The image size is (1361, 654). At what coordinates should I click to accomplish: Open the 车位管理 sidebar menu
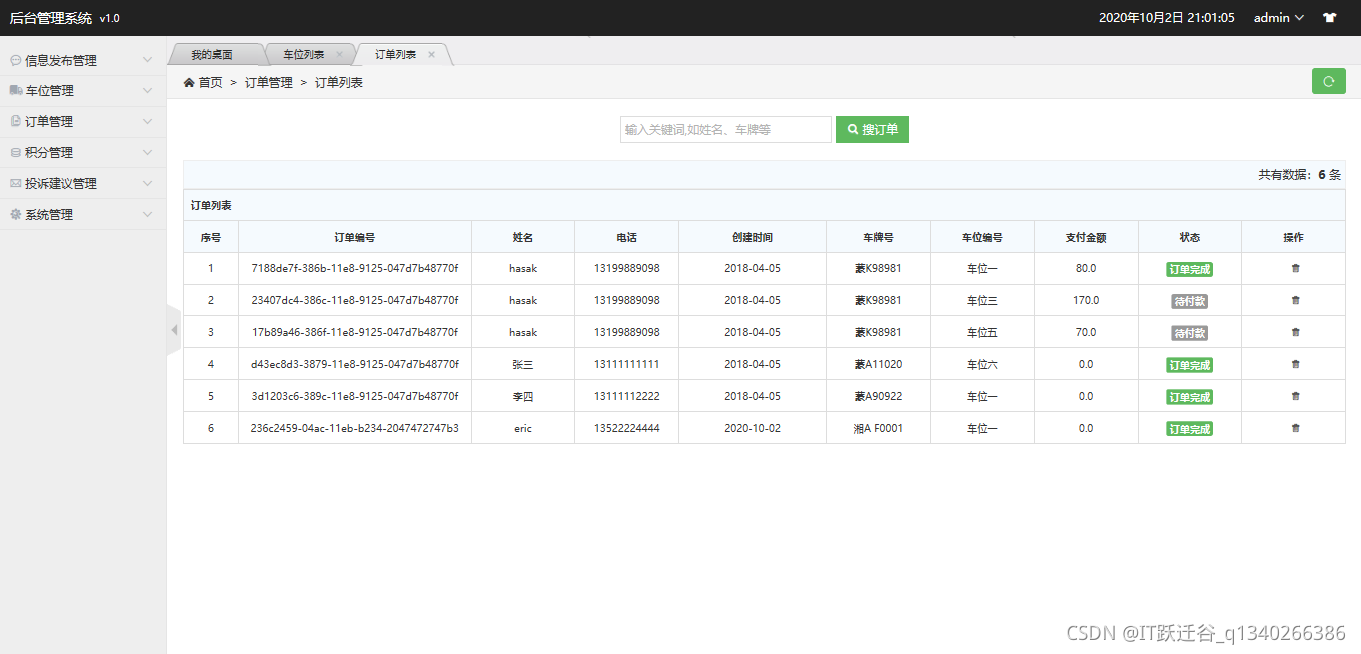point(83,91)
